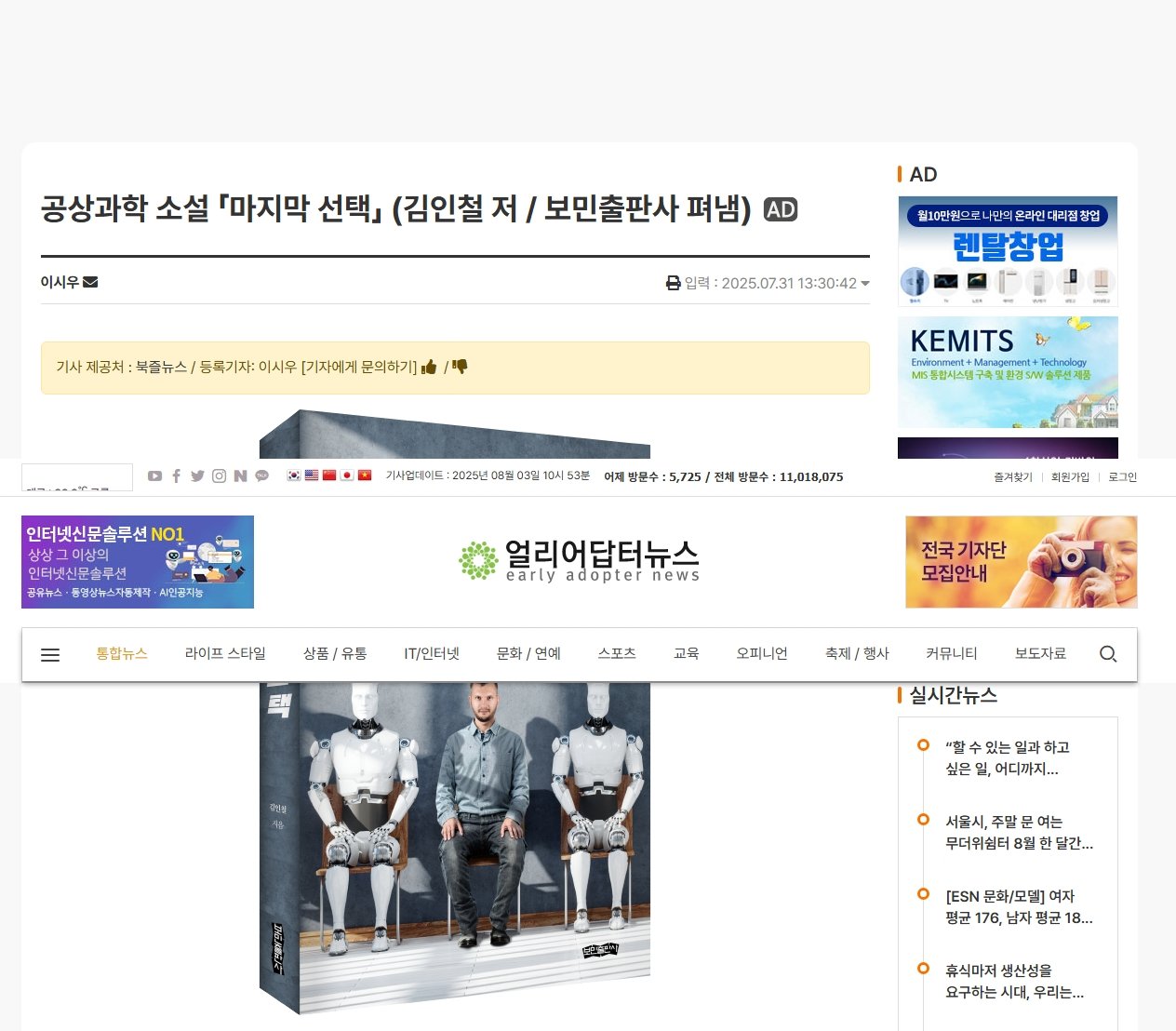The image size is (1176, 1031).
Task: Open the IT/인터넷 menu
Action: pos(432,654)
